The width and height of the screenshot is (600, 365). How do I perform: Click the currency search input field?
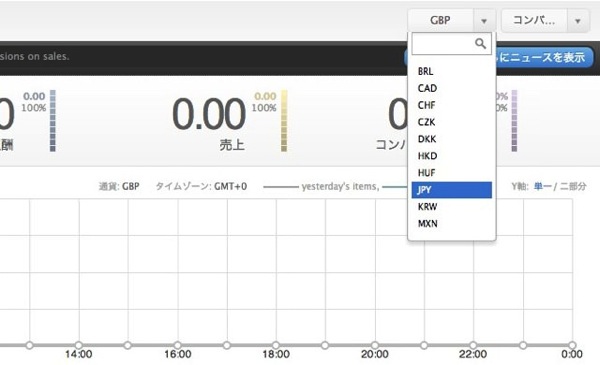click(x=452, y=44)
